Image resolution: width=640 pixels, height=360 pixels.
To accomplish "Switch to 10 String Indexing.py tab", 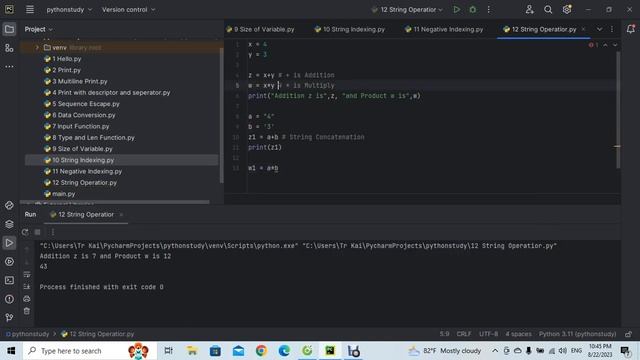I will click(350, 29).
